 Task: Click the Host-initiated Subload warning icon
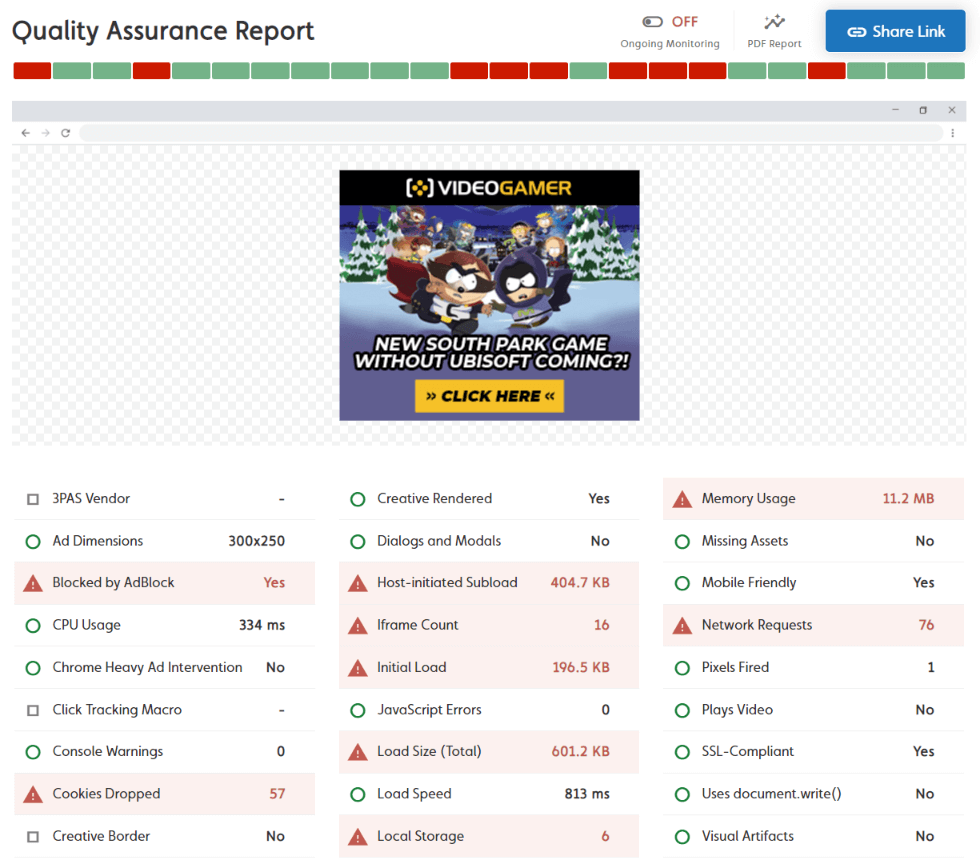358,583
